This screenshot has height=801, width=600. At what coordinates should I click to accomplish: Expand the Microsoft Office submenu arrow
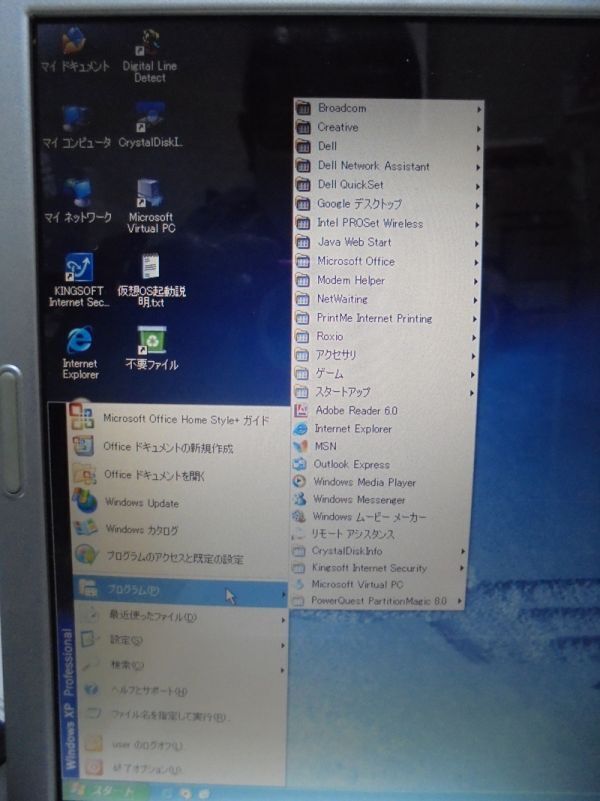pos(476,263)
